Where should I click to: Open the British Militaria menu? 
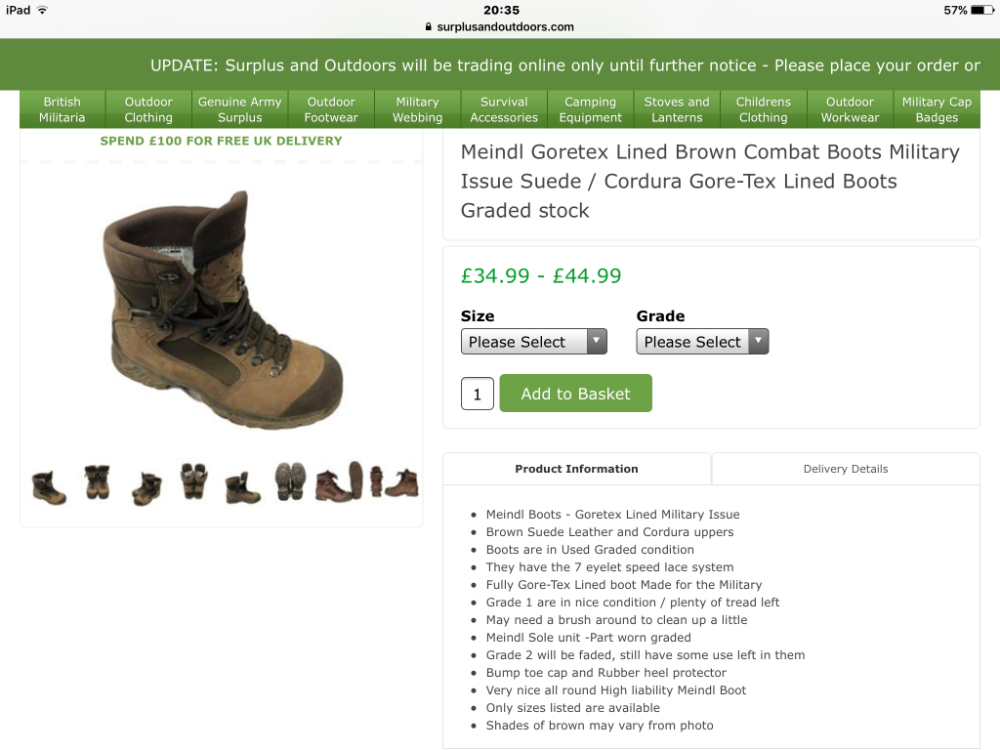[x=62, y=110]
